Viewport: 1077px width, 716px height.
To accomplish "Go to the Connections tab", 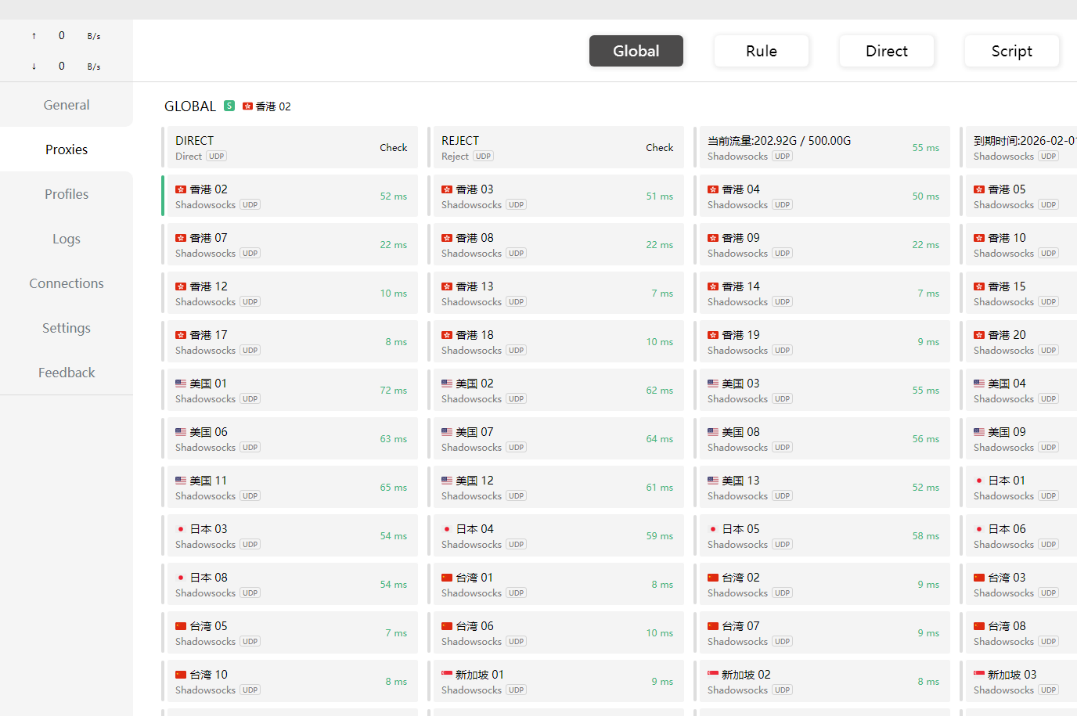I will [66, 283].
